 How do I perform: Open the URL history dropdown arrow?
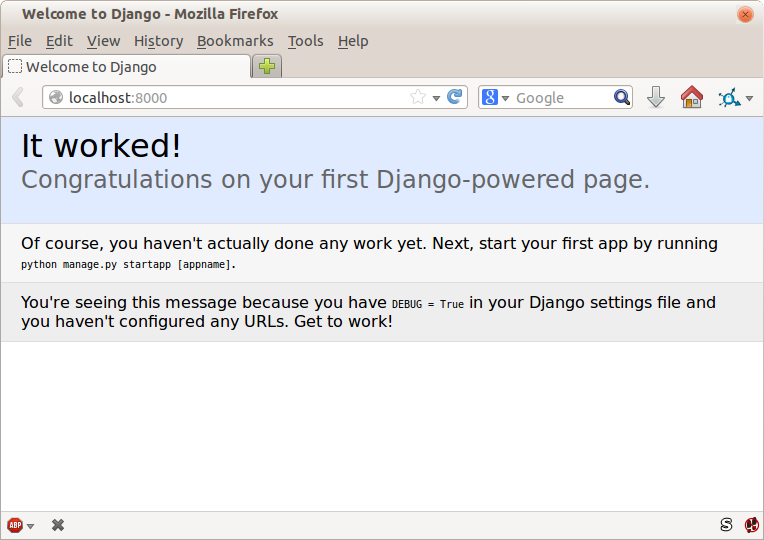pyautogui.click(x=436, y=98)
